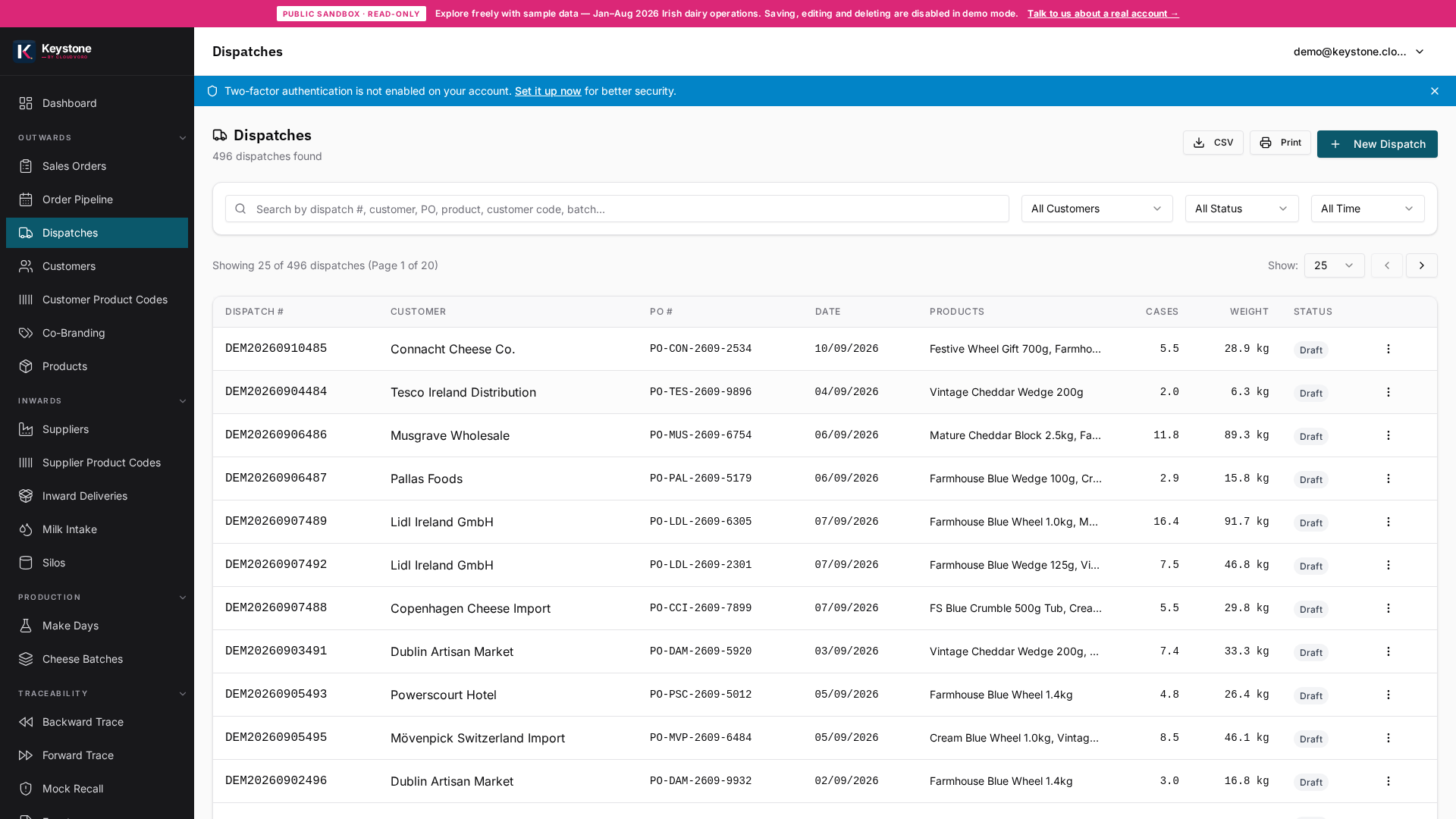Click the Dispatches truck icon in sidebar
Image resolution: width=1456 pixels, height=819 pixels.
pyautogui.click(x=26, y=233)
